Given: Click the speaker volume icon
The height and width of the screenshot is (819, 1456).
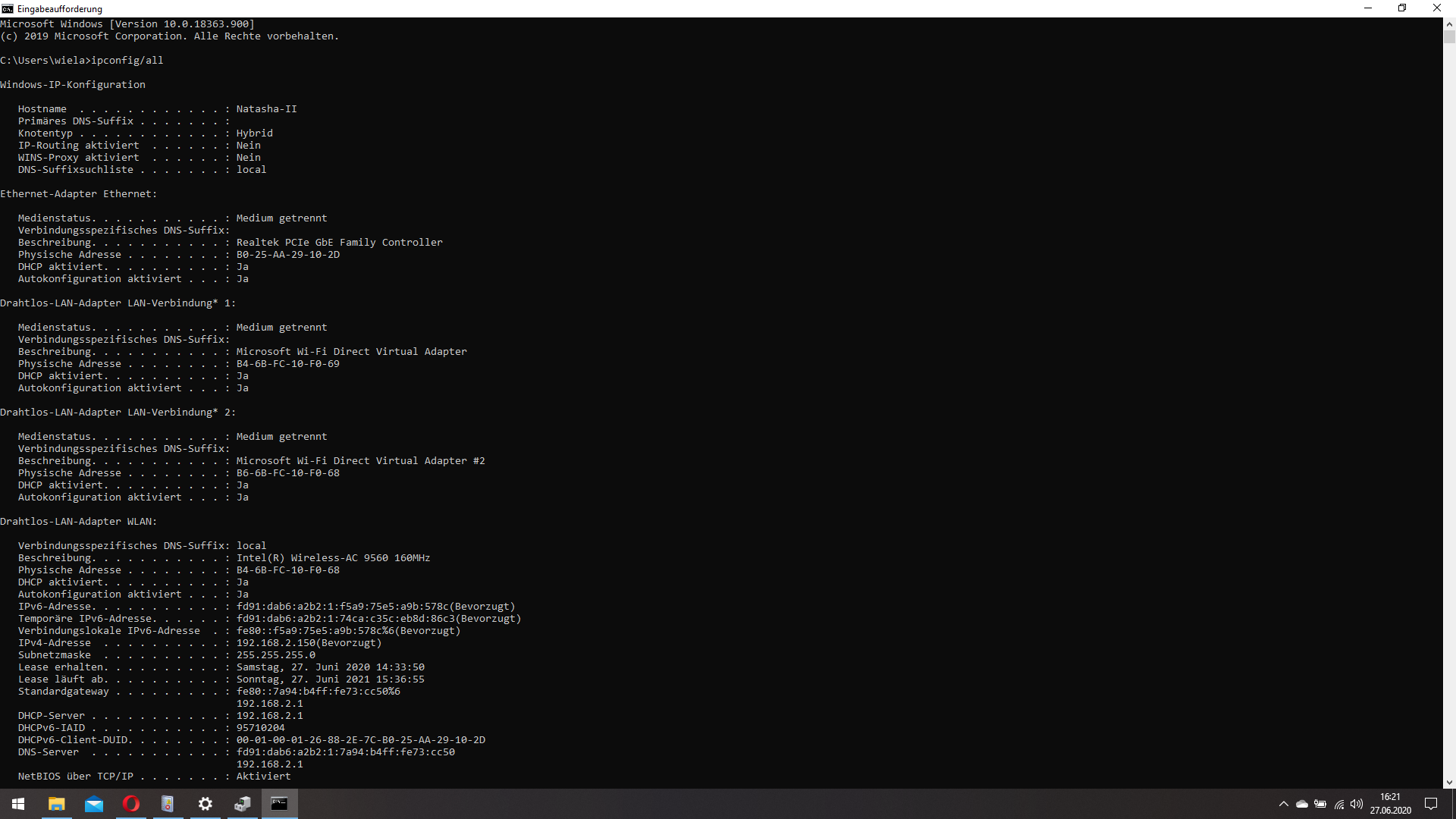Looking at the screenshot, I should [x=1357, y=804].
